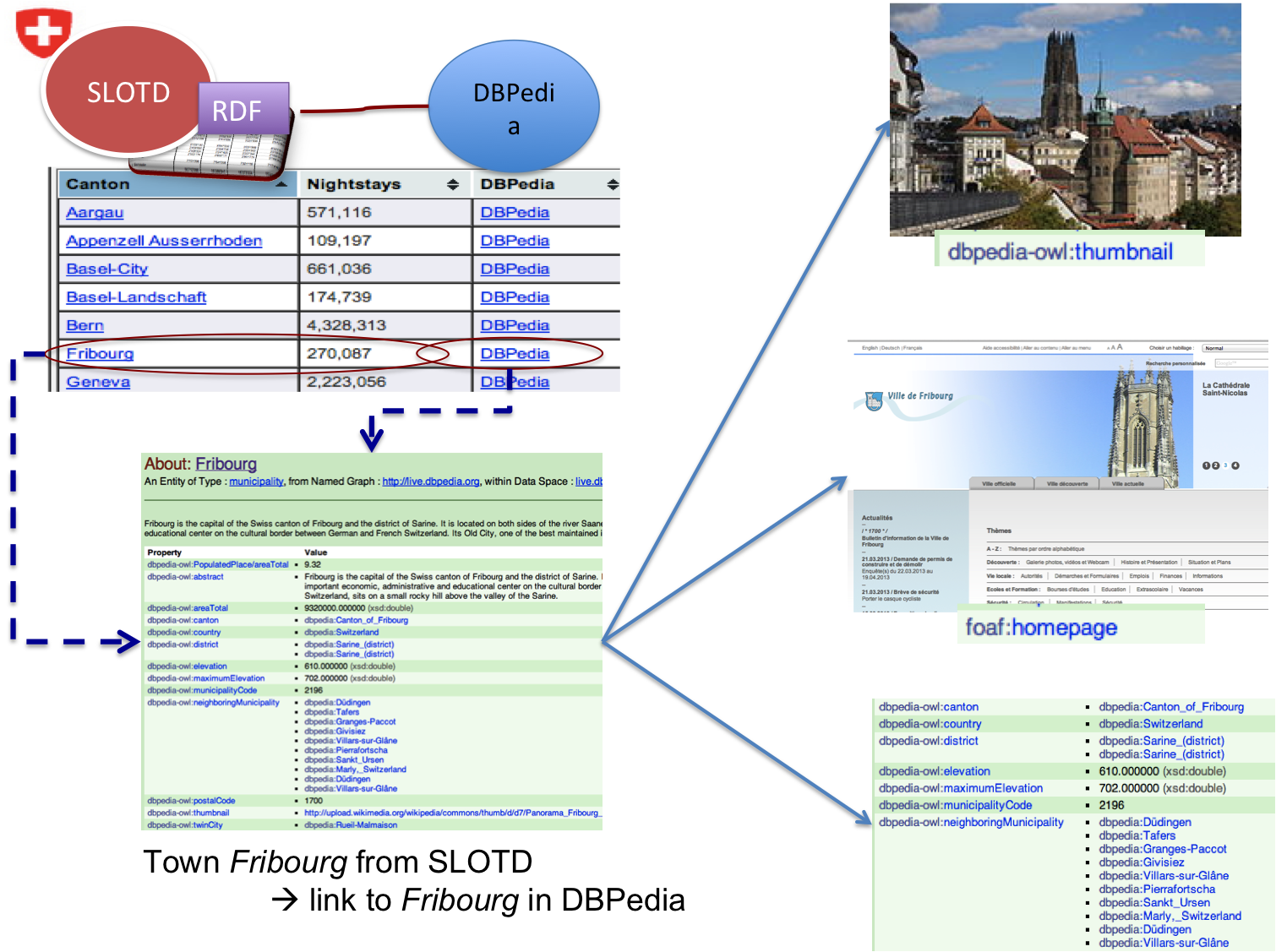Switch to the 'Ville découverte' tab

[1067, 484]
